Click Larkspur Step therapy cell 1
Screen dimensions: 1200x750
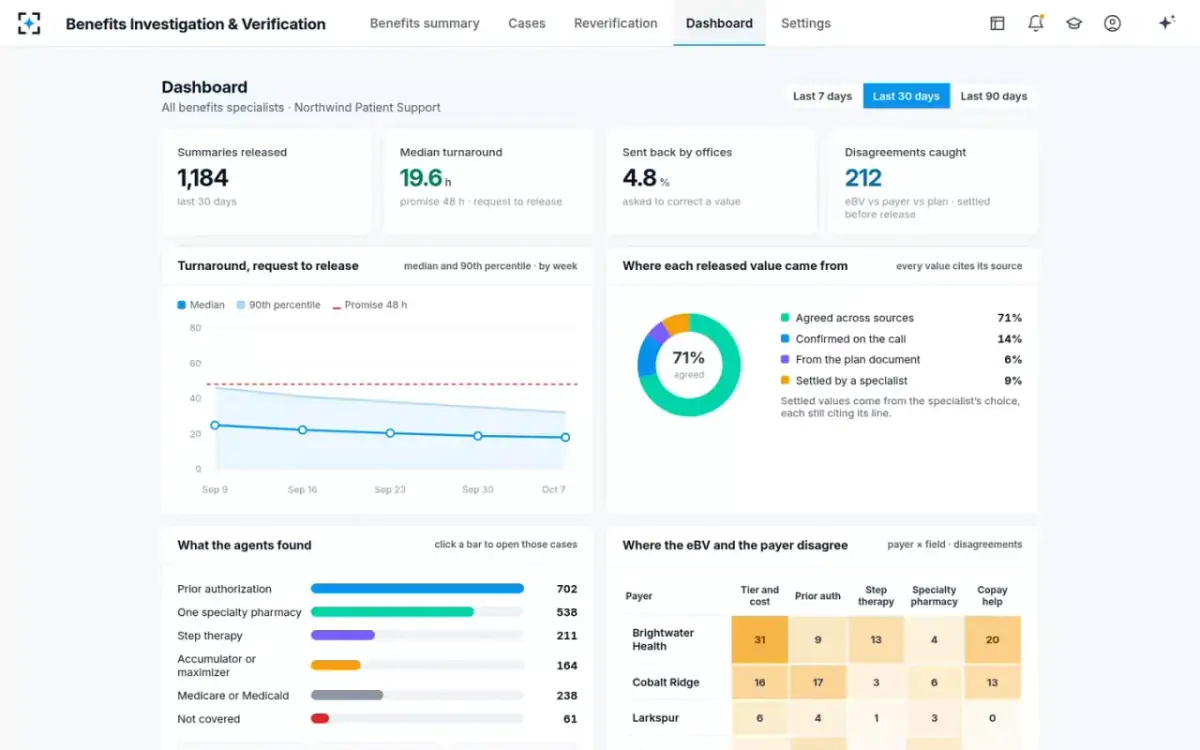click(876, 718)
